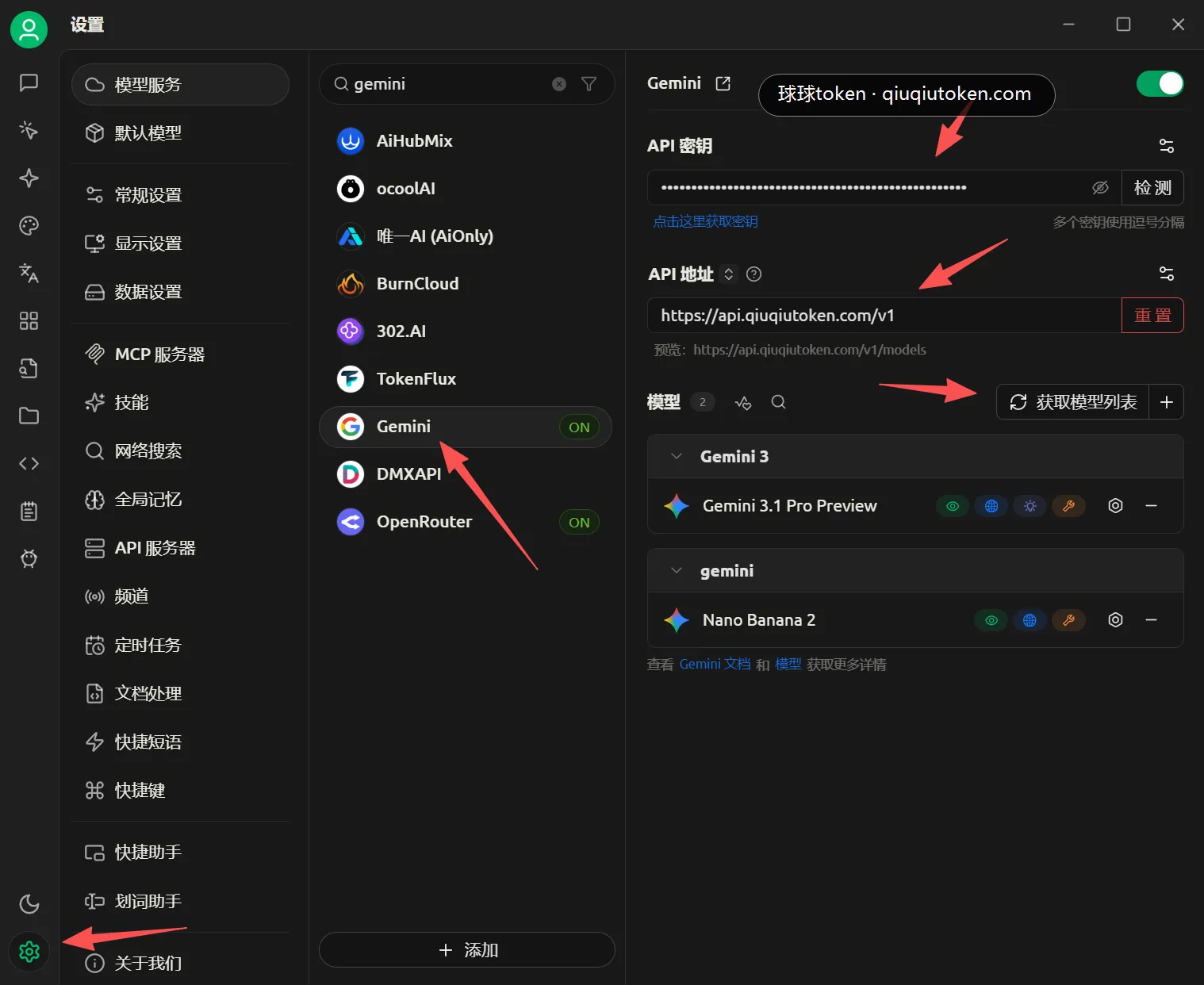Viewport: 1204px width, 985px height.
Task: Open API 服务器 settings
Action: pyautogui.click(x=180, y=547)
